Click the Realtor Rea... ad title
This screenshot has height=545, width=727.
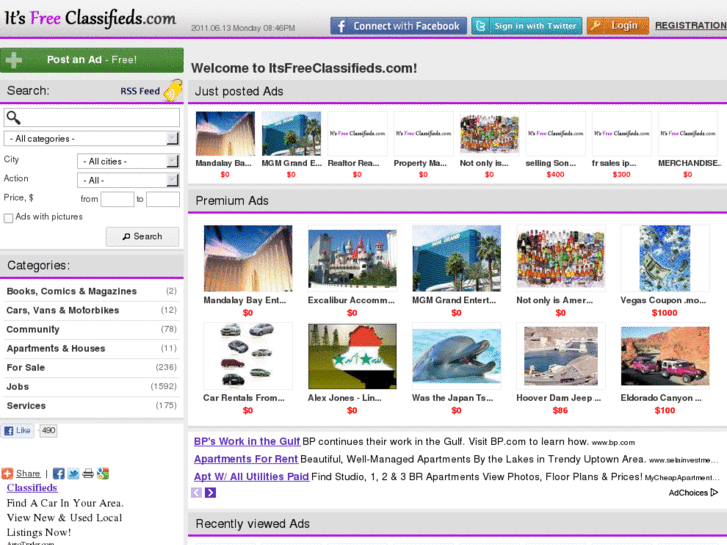click(353, 163)
